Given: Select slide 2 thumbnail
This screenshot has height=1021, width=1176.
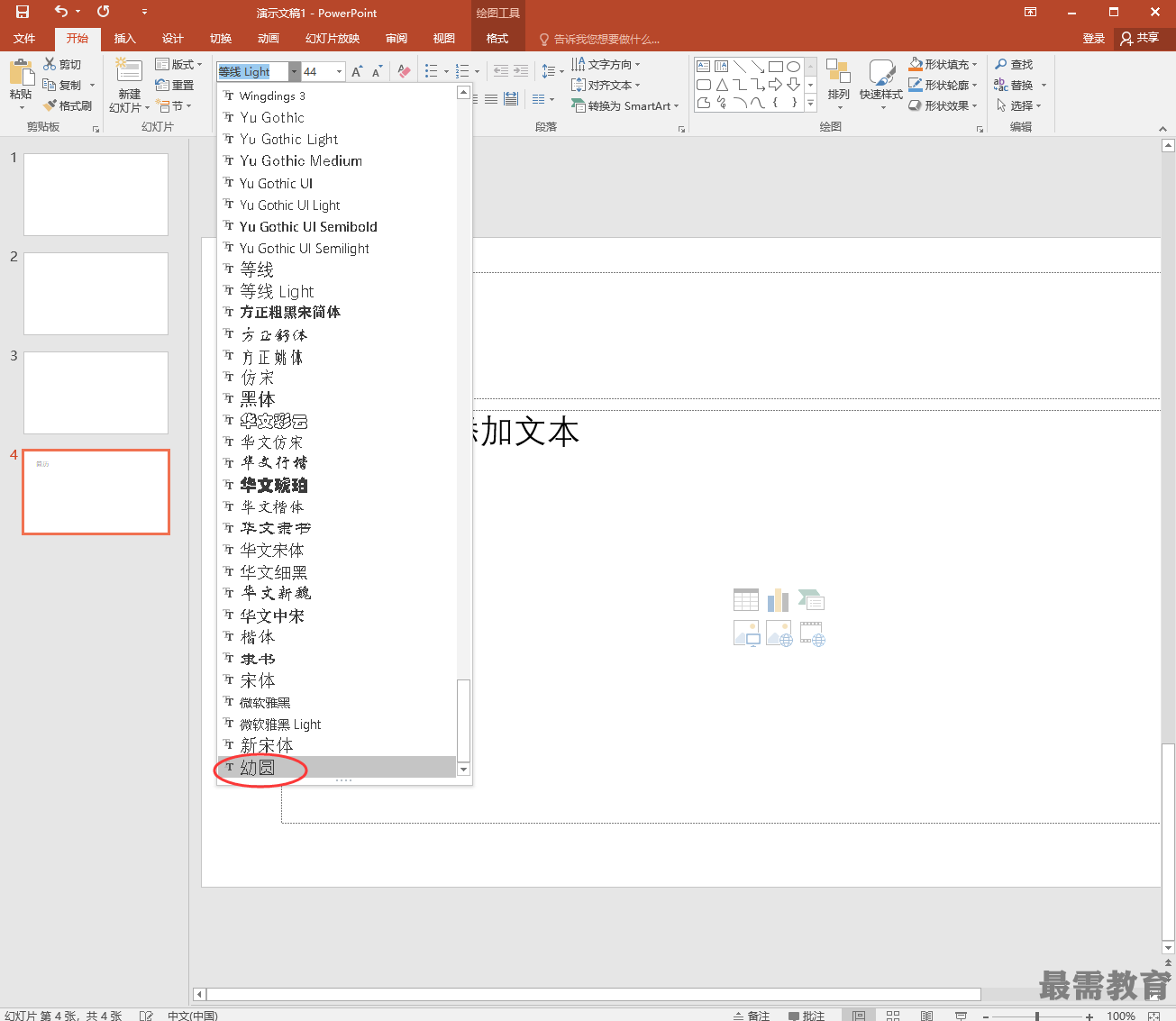Looking at the screenshot, I should pyautogui.click(x=96, y=294).
